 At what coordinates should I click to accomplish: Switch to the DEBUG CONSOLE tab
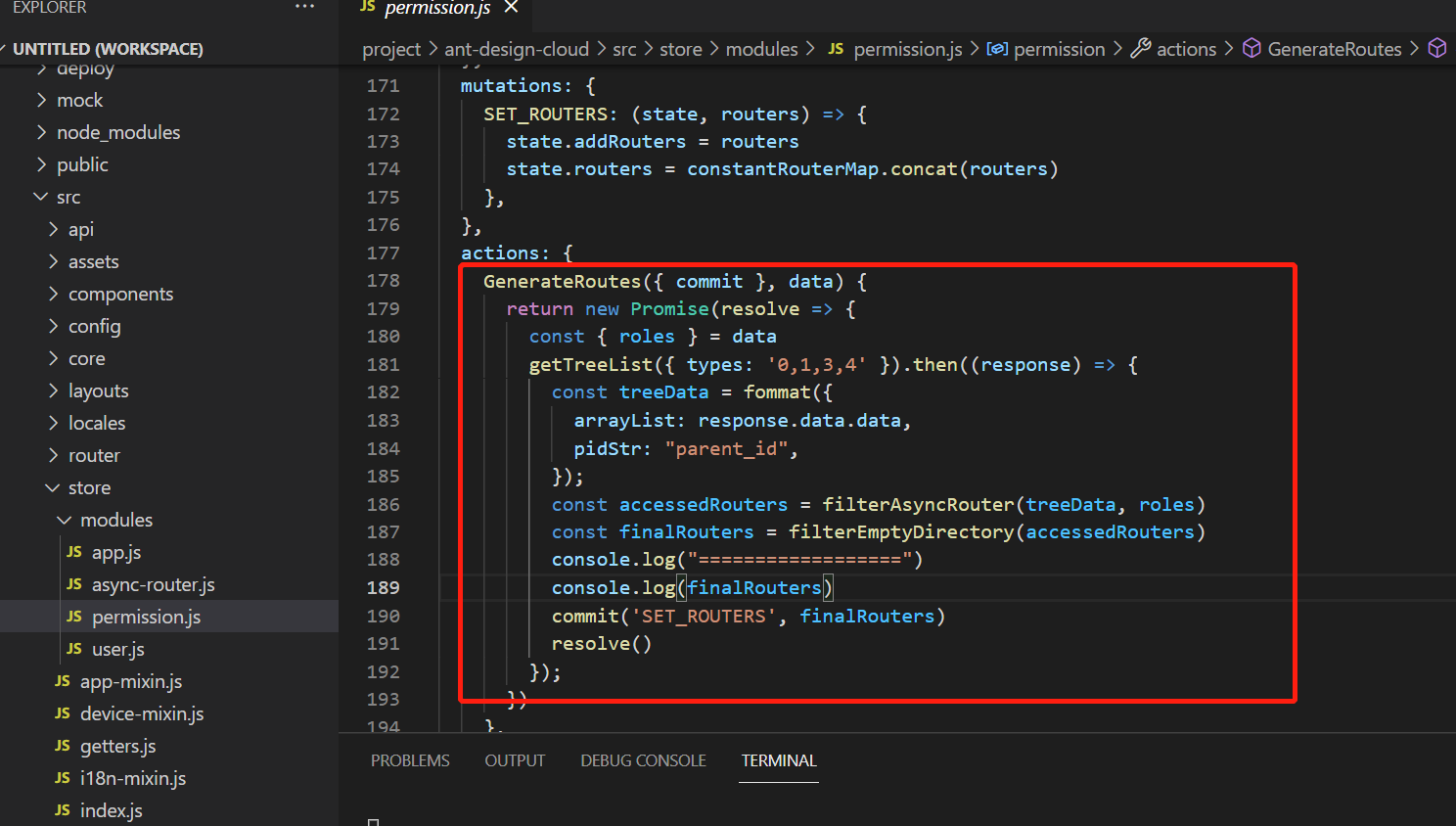(643, 760)
